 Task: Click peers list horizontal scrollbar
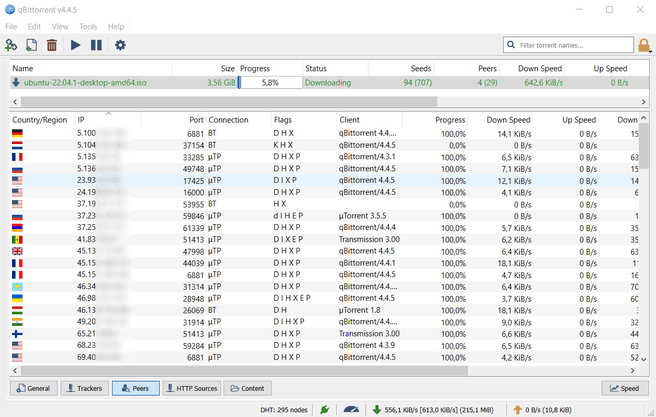pyautogui.click(x=244, y=371)
